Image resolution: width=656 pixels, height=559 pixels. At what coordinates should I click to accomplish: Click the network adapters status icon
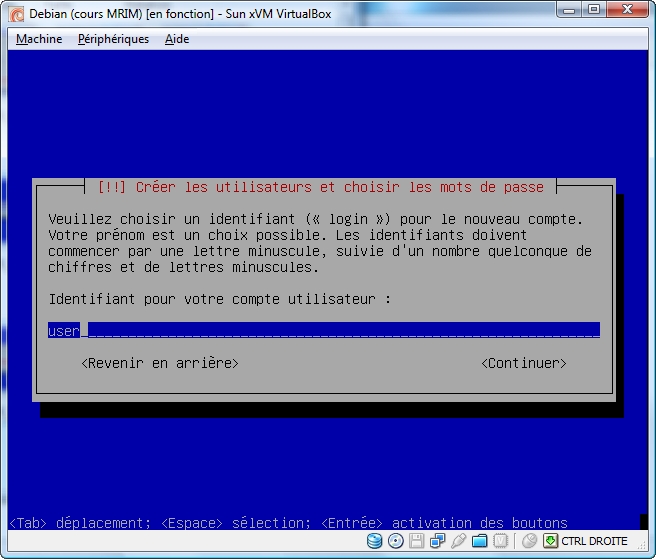[x=438, y=541]
